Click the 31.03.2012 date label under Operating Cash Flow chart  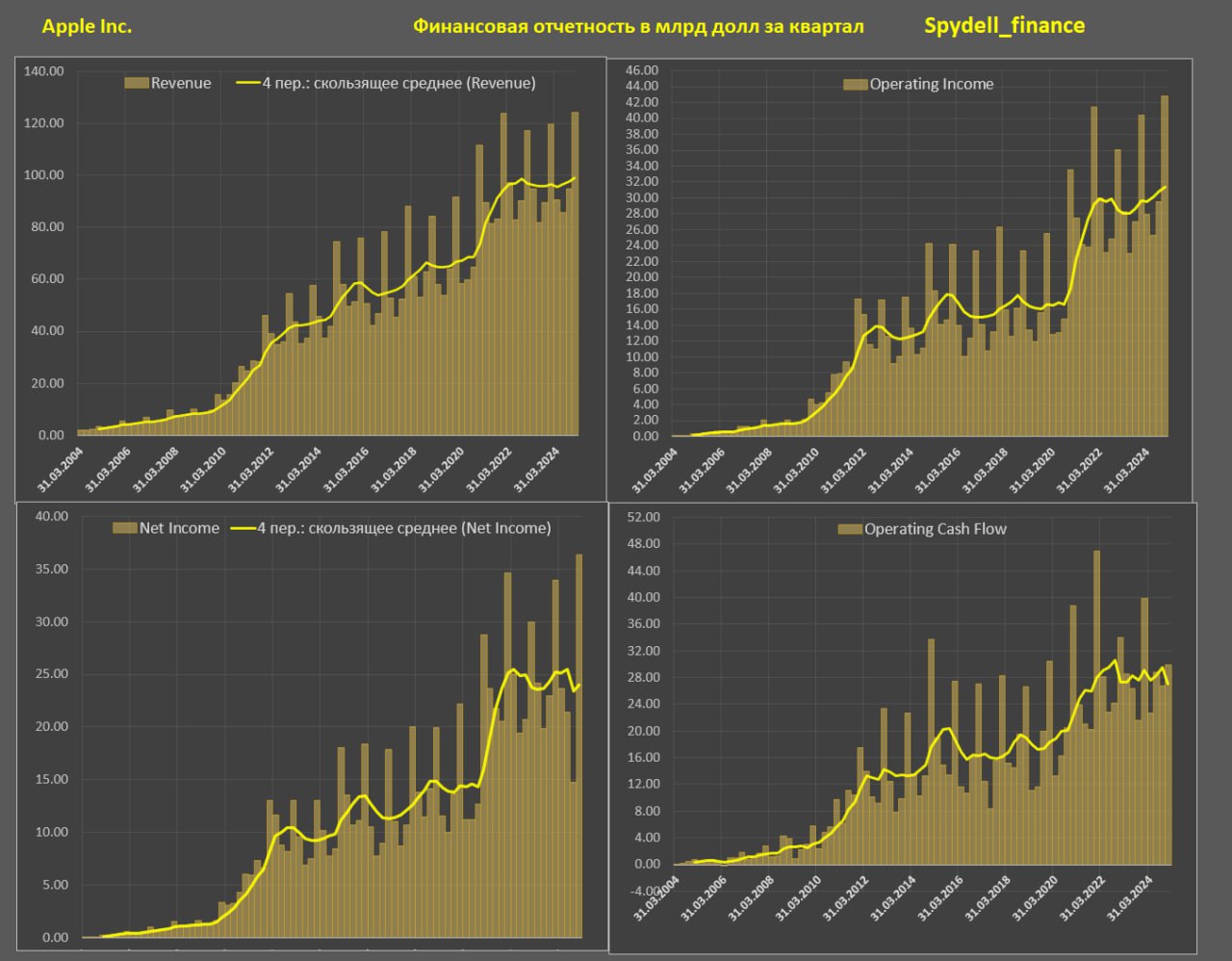click(x=847, y=898)
